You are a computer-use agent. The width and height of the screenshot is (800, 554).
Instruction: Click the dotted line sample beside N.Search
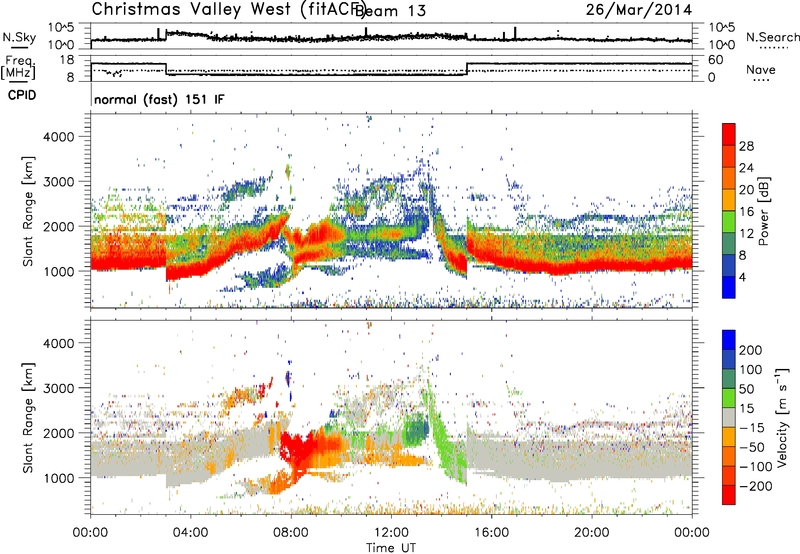pyautogui.click(x=773, y=48)
